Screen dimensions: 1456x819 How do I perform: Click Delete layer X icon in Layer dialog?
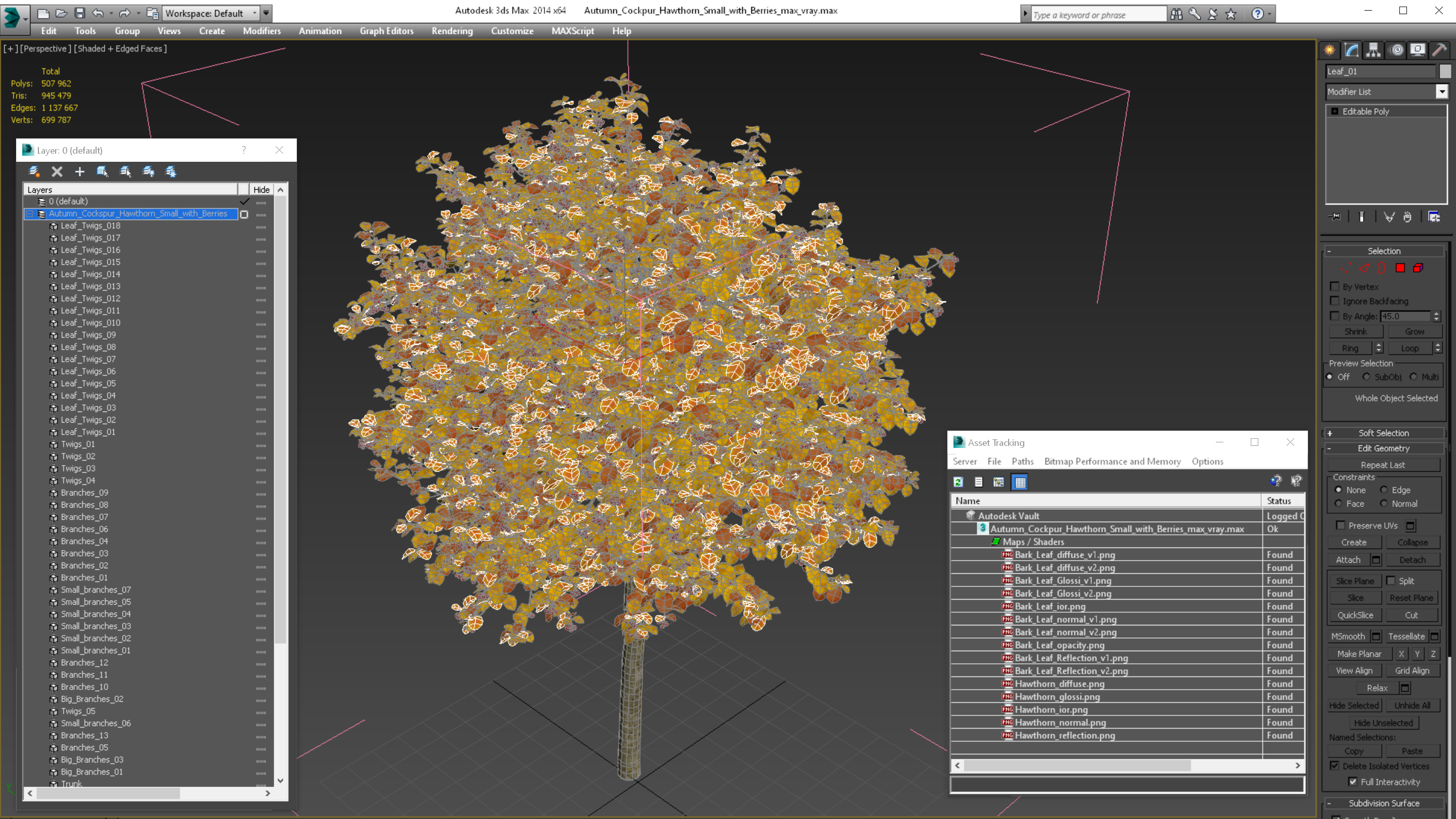pos(57,172)
